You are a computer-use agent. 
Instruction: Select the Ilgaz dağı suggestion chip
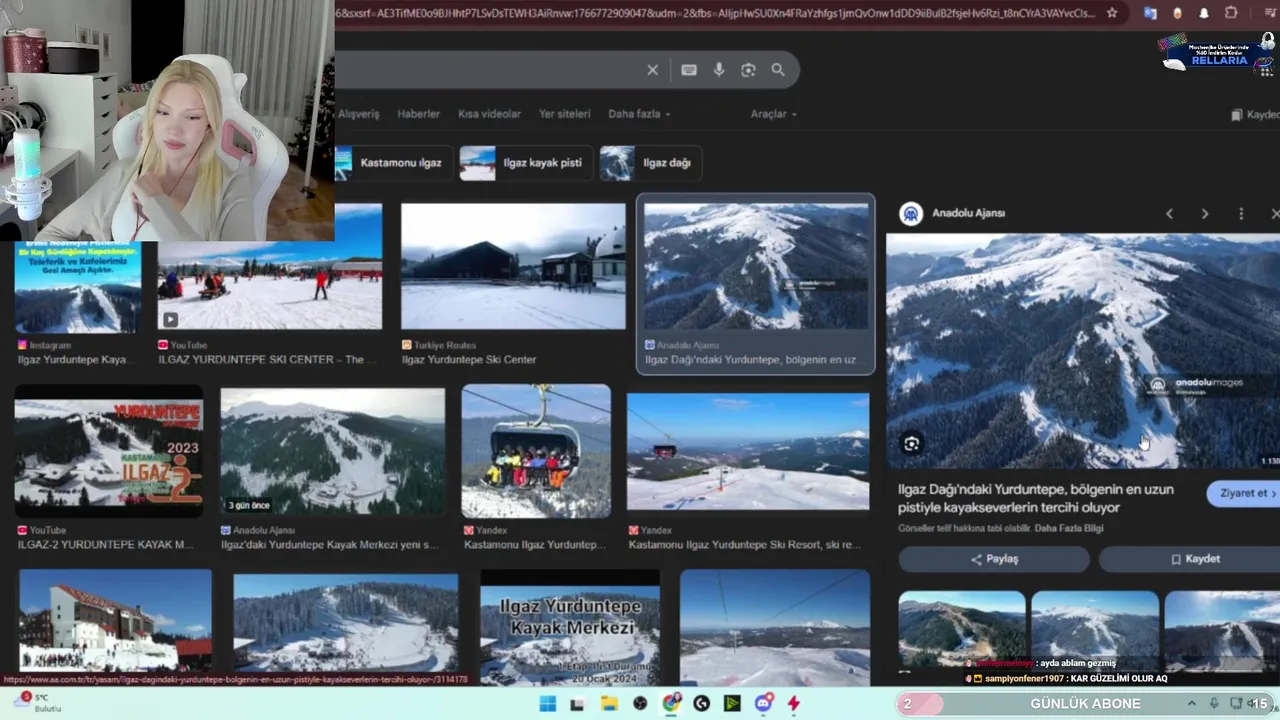coord(650,163)
